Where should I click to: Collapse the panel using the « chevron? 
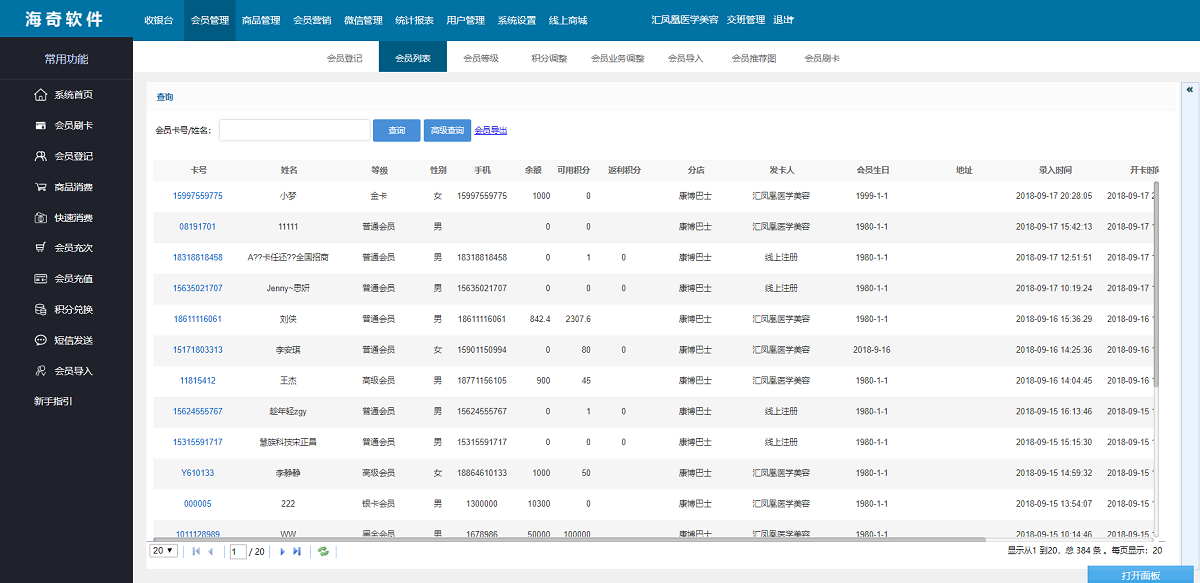click(x=1190, y=88)
